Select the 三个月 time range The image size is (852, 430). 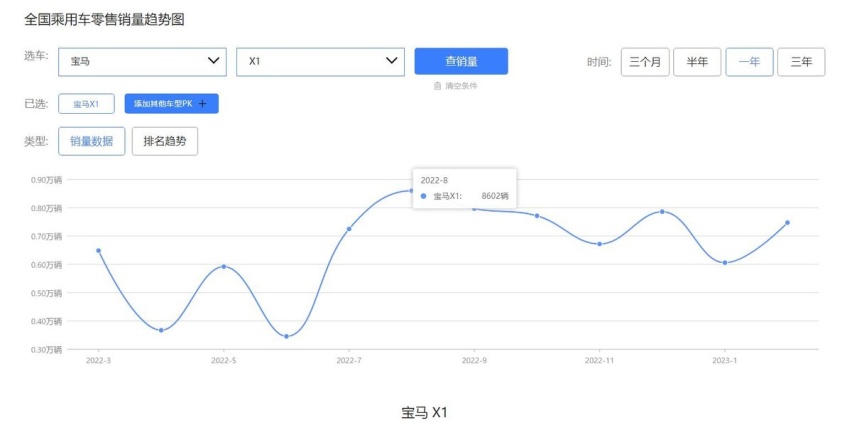(645, 62)
